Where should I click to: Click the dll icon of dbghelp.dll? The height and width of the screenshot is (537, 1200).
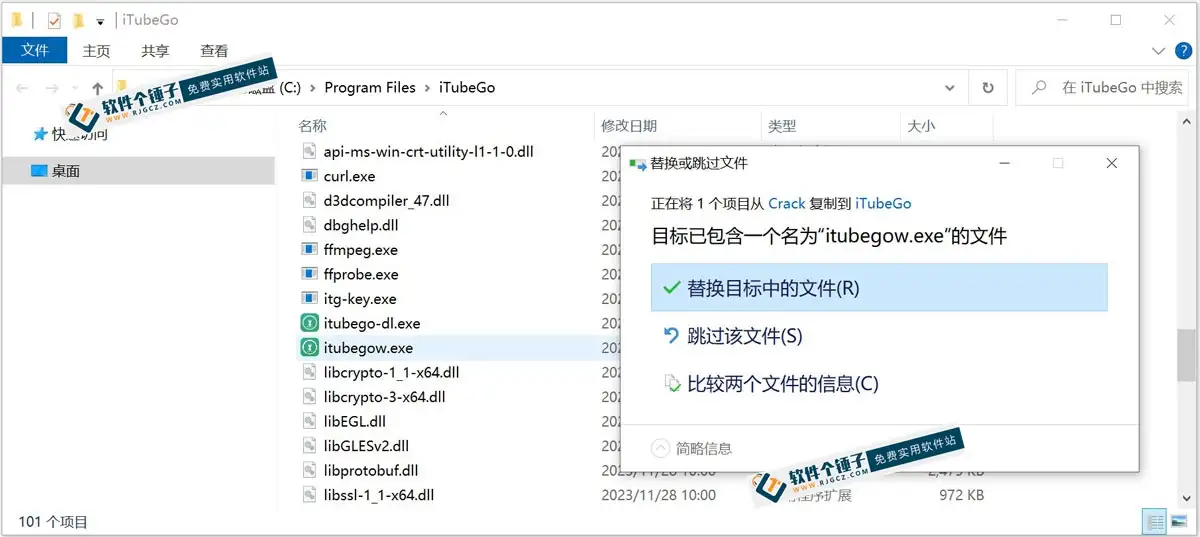[x=309, y=225]
